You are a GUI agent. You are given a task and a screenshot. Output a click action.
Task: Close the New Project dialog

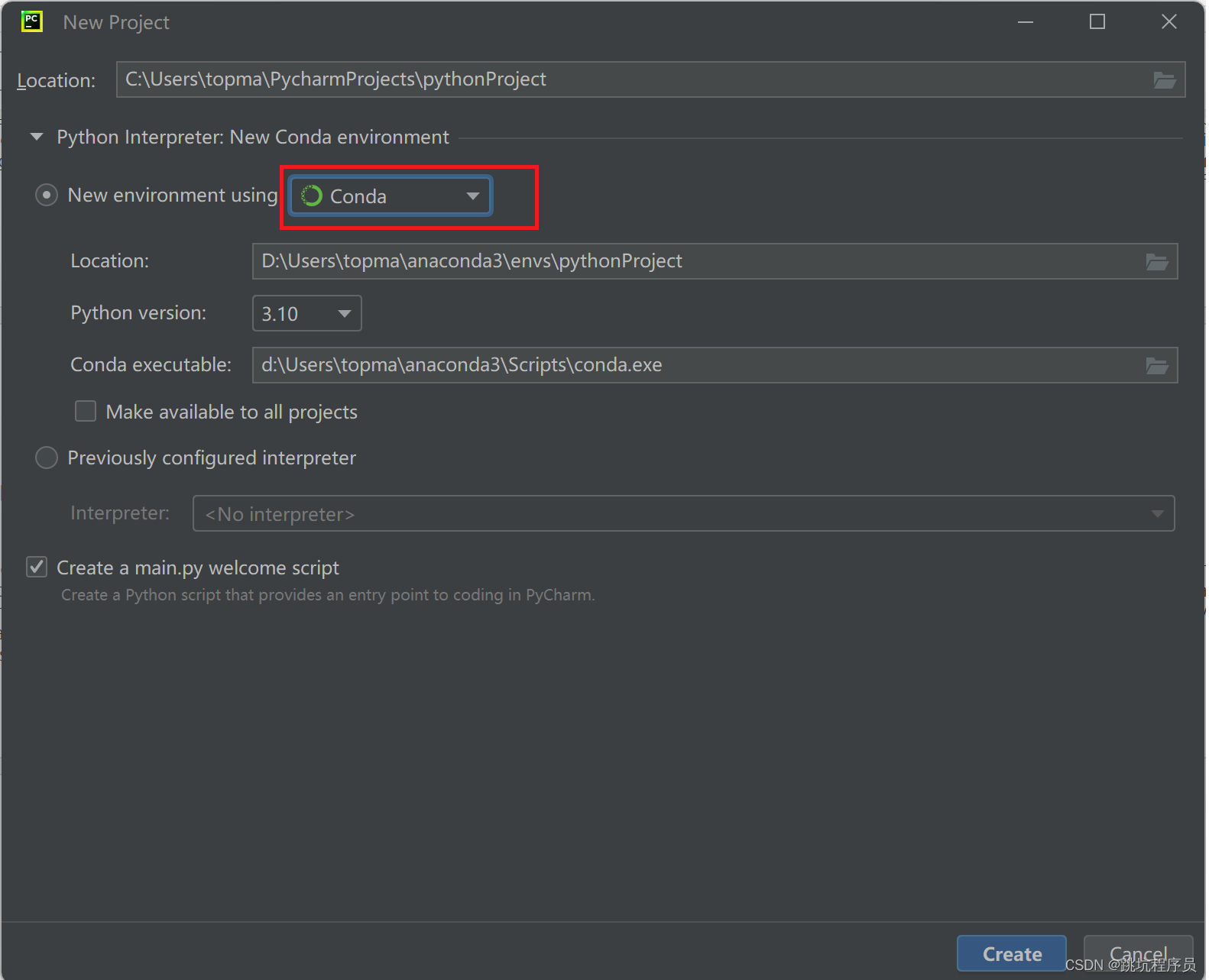click(1169, 22)
